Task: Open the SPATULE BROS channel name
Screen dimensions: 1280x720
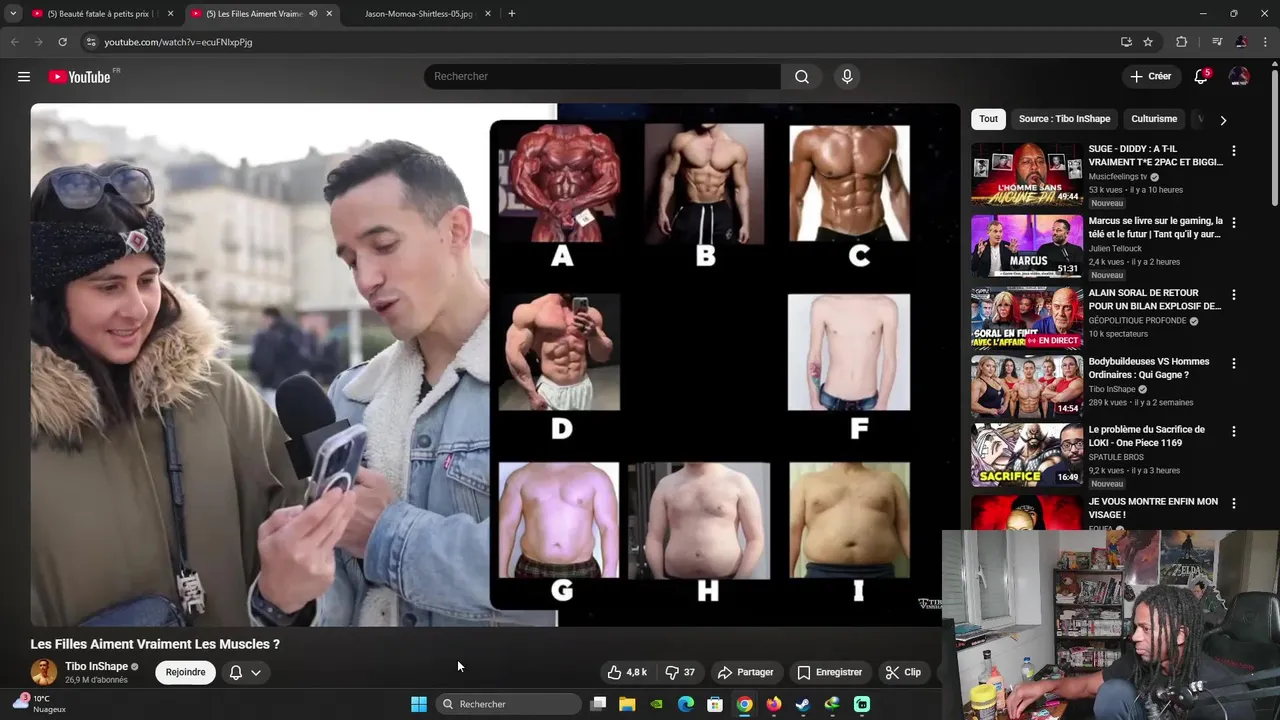Action: coord(1116,457)
